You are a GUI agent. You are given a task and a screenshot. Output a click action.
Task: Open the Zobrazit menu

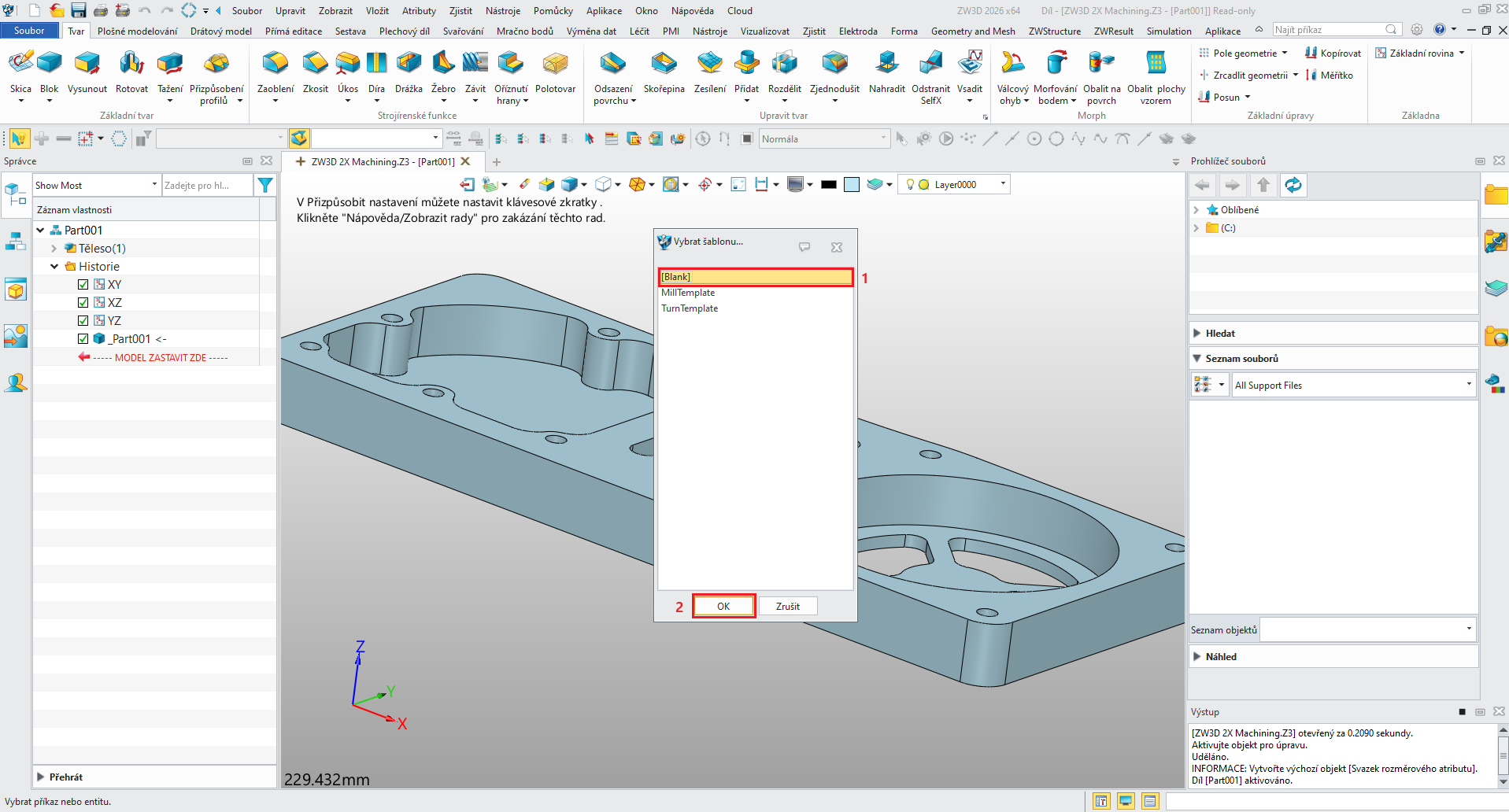[x=335, y=11]
